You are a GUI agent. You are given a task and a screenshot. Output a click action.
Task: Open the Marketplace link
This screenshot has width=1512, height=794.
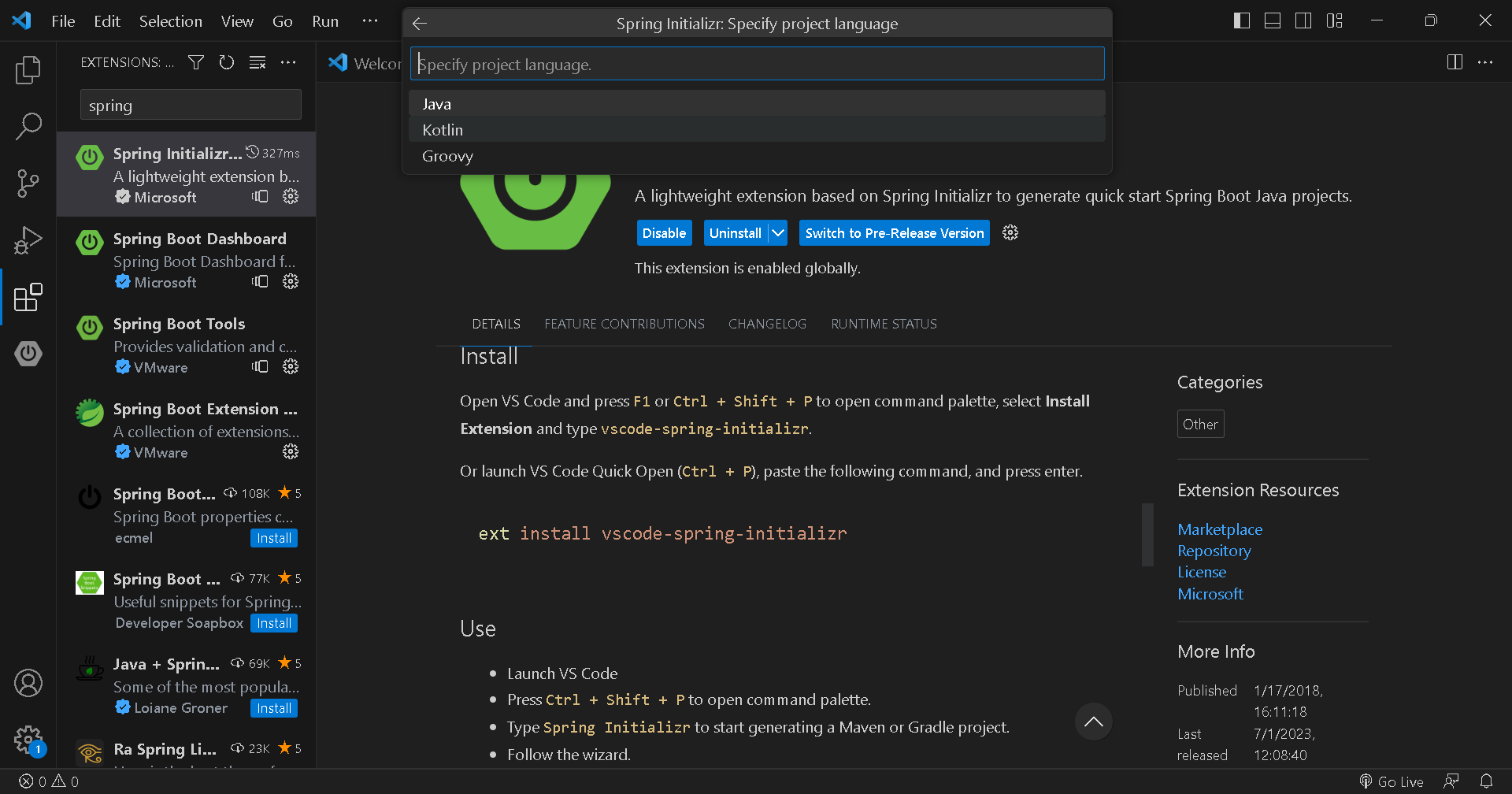point(1220,529)
